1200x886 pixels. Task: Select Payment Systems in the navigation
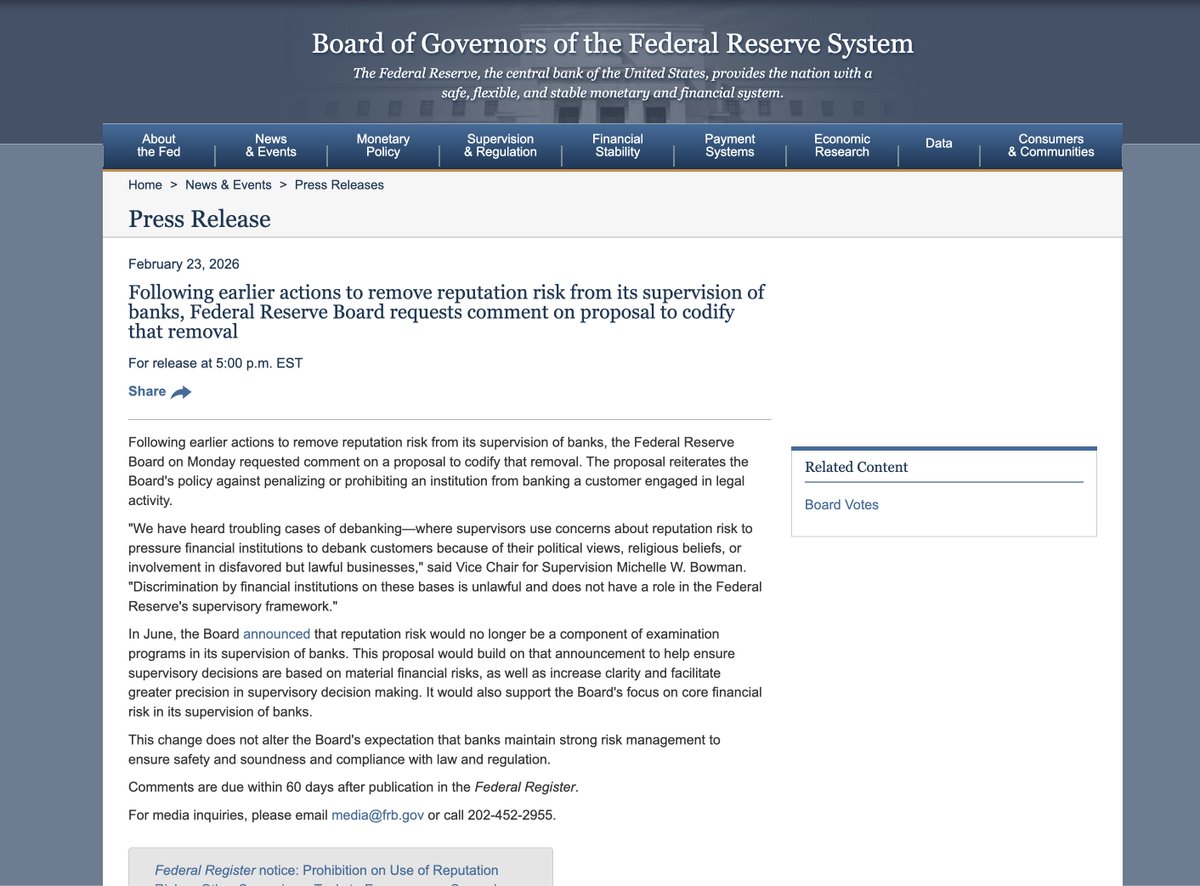point(729,146)
